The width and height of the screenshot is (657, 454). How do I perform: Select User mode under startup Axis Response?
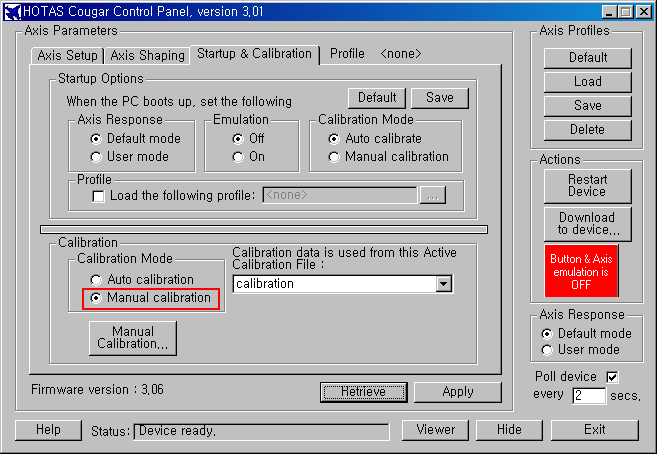(x=129, y=157)
